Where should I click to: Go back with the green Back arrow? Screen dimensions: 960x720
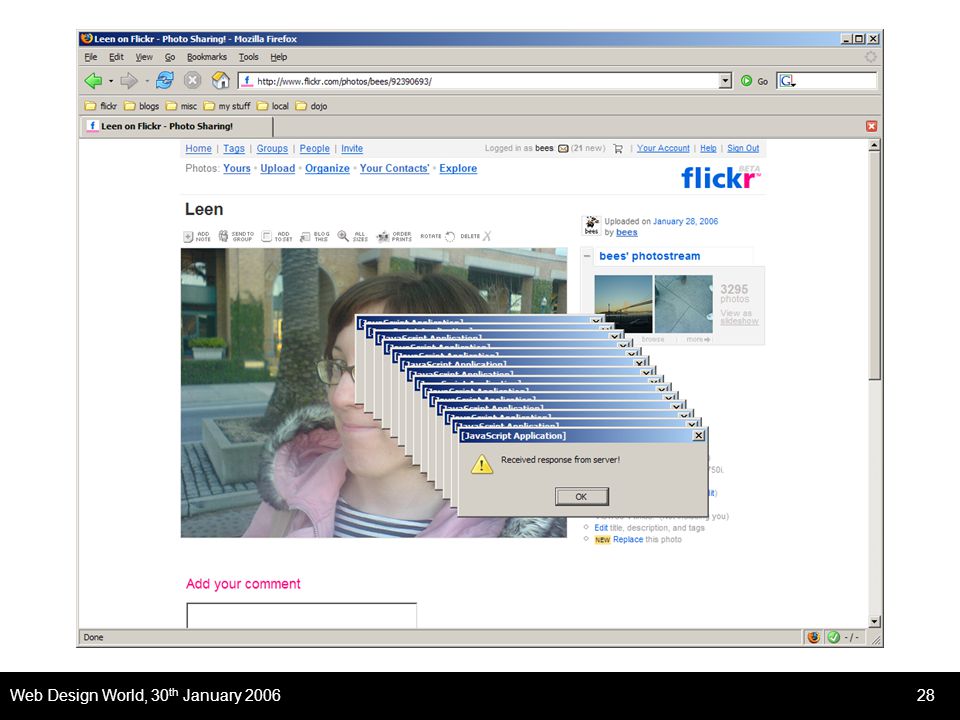coord(94,81)
